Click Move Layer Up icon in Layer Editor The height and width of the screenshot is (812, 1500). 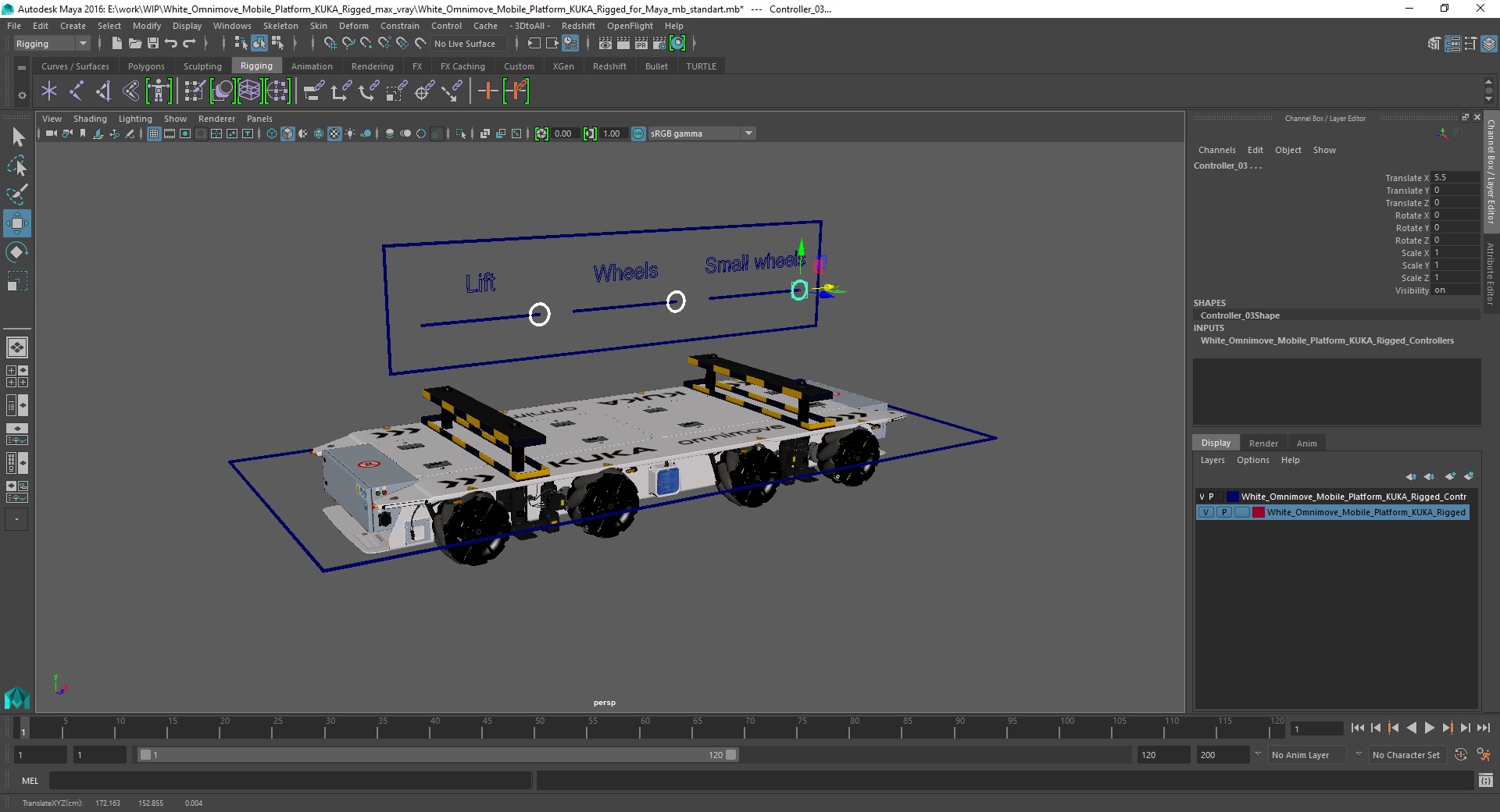(1411, 476)
